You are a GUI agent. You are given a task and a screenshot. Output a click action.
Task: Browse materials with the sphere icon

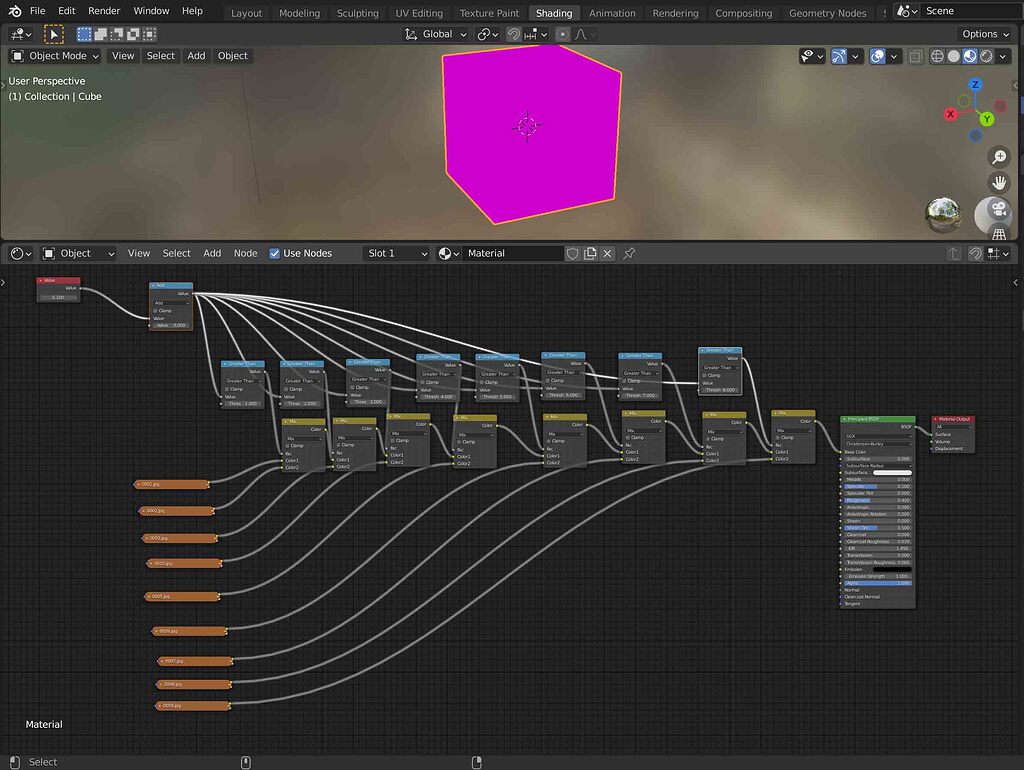[x=448, y=253]
